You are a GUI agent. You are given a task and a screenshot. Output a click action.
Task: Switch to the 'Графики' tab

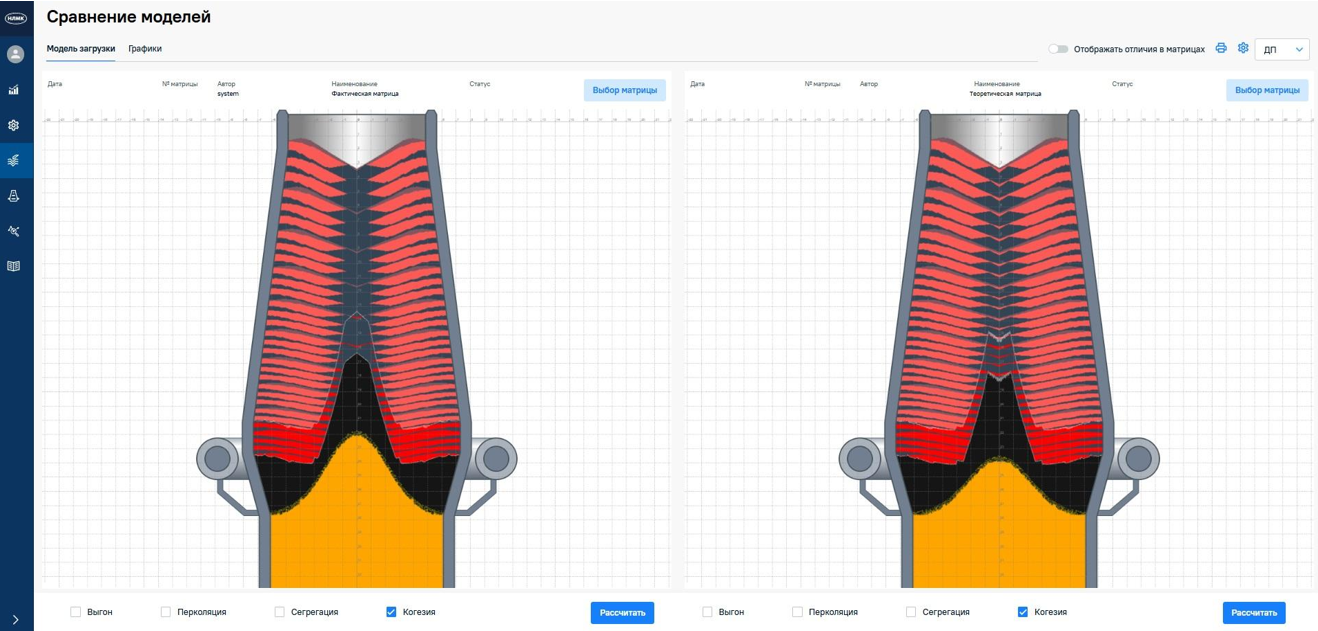(145, 49)
